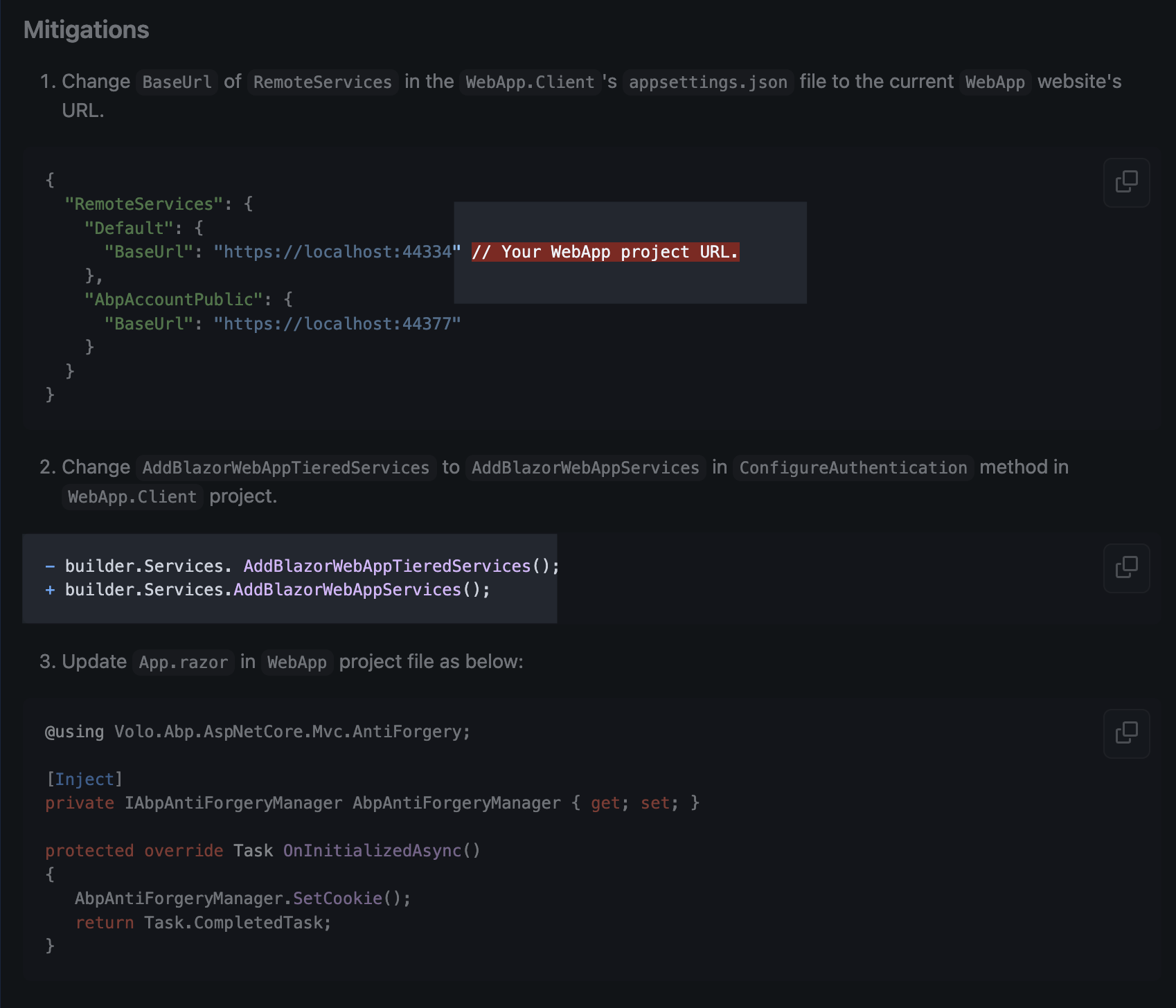Click the https://localhost:44334 URL string
This screenshot has height=1008, width=1176.
coord(337,252)
